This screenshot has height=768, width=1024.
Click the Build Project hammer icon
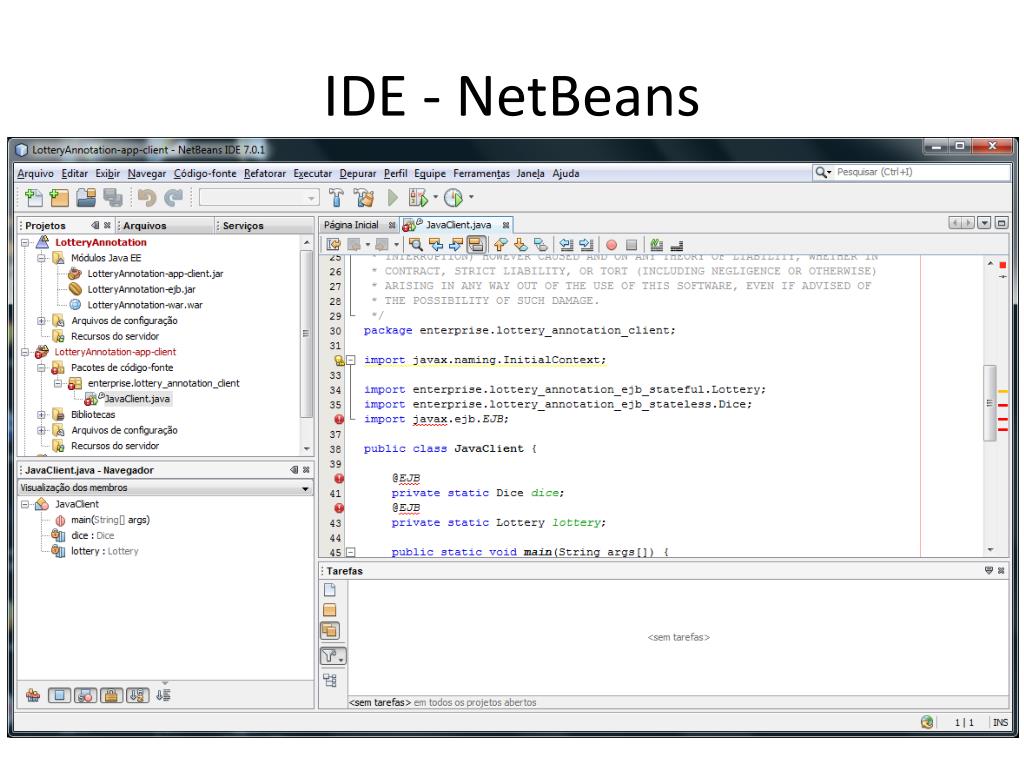(338, 198)
